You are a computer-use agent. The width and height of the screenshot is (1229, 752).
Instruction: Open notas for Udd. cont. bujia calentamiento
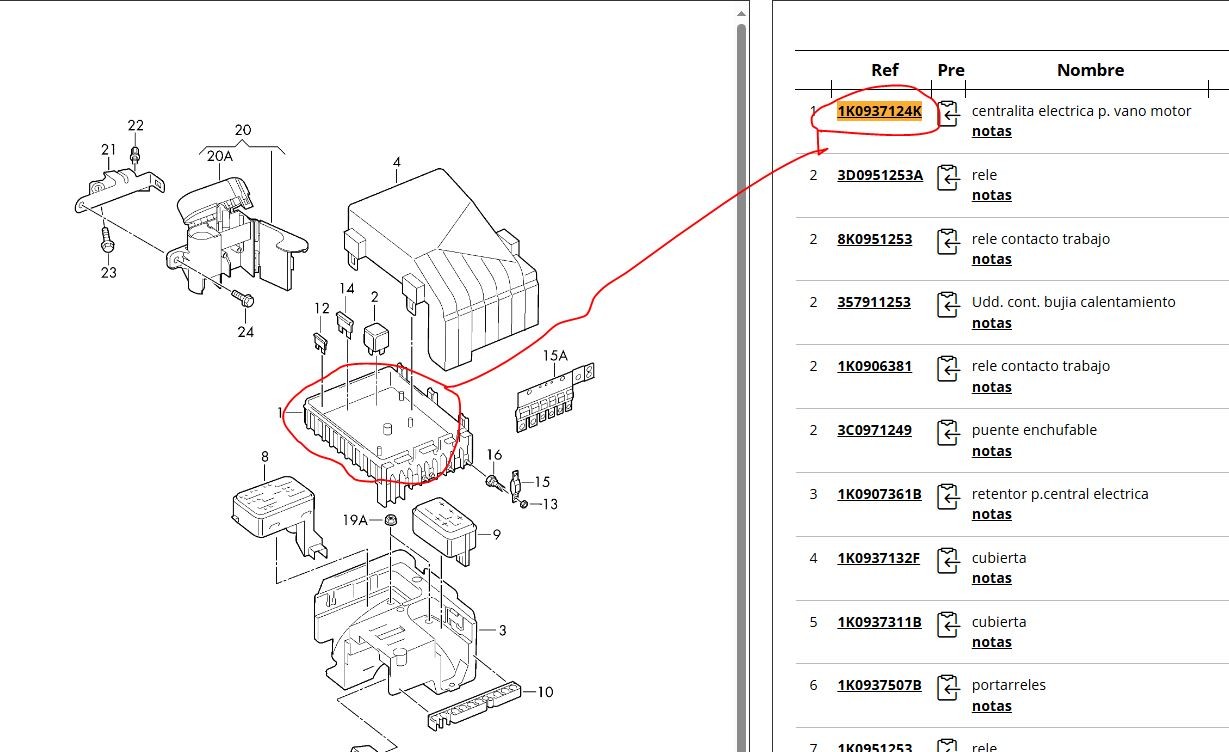tap(991, 323)
